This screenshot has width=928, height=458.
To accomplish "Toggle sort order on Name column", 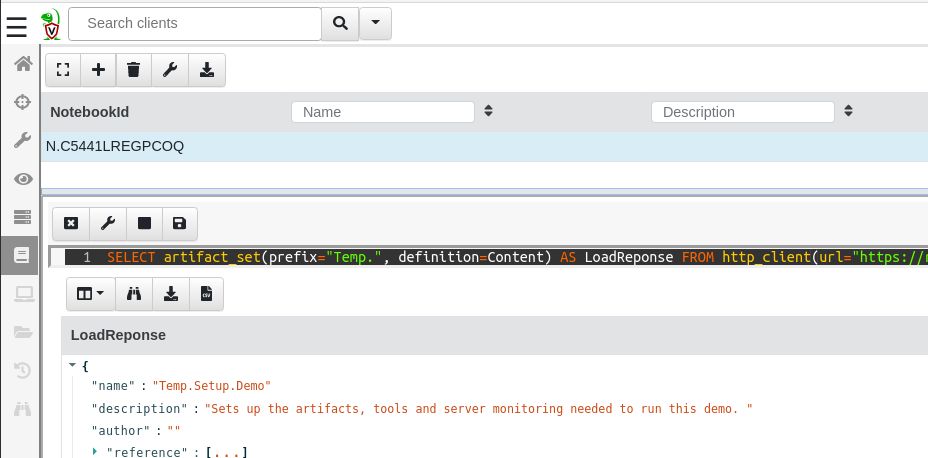I will coord(488,111).
